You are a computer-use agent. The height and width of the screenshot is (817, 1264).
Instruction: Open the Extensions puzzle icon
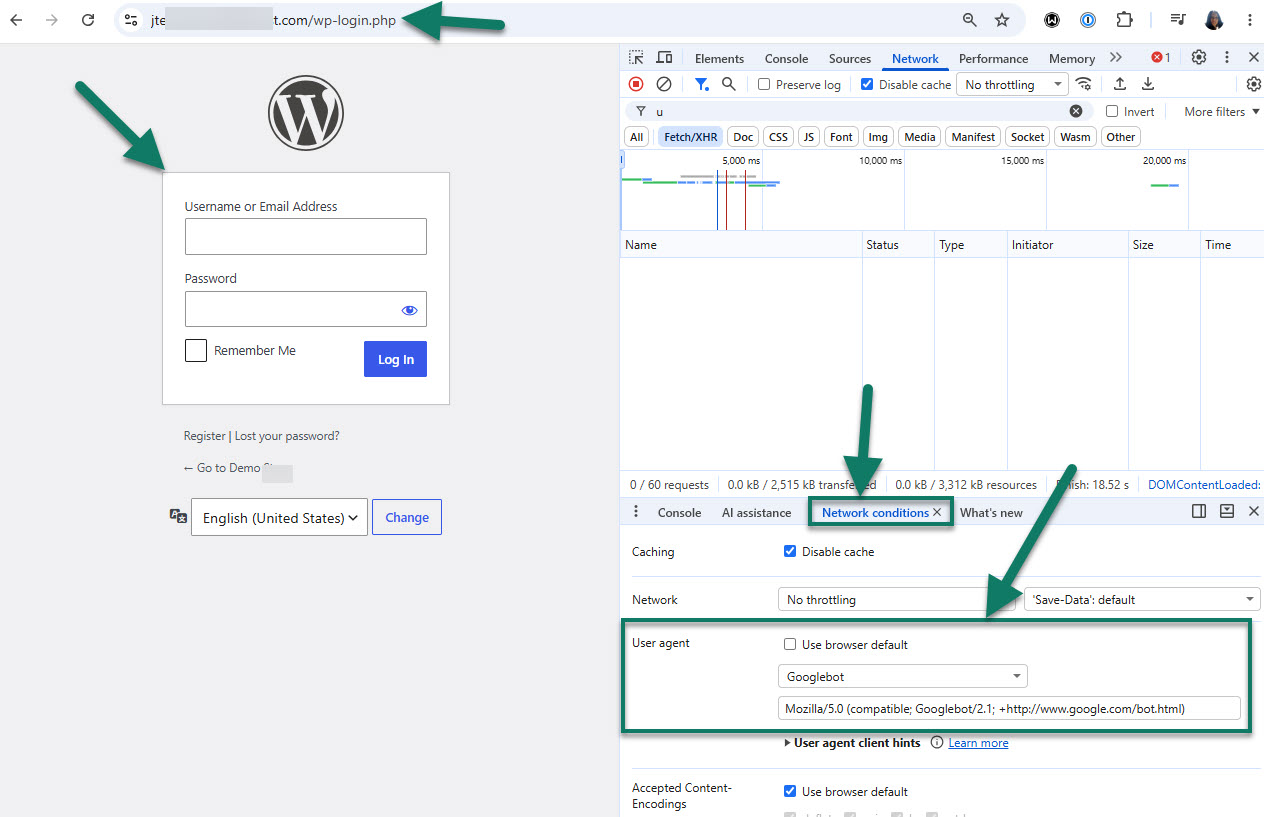click(x=1124, y=20)
